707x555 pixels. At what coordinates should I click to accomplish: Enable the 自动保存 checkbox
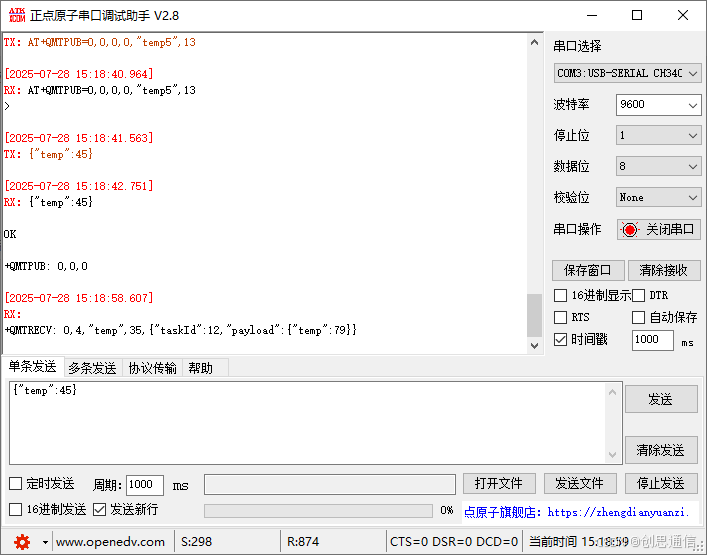pyautogui.click(x=638, y=317)
